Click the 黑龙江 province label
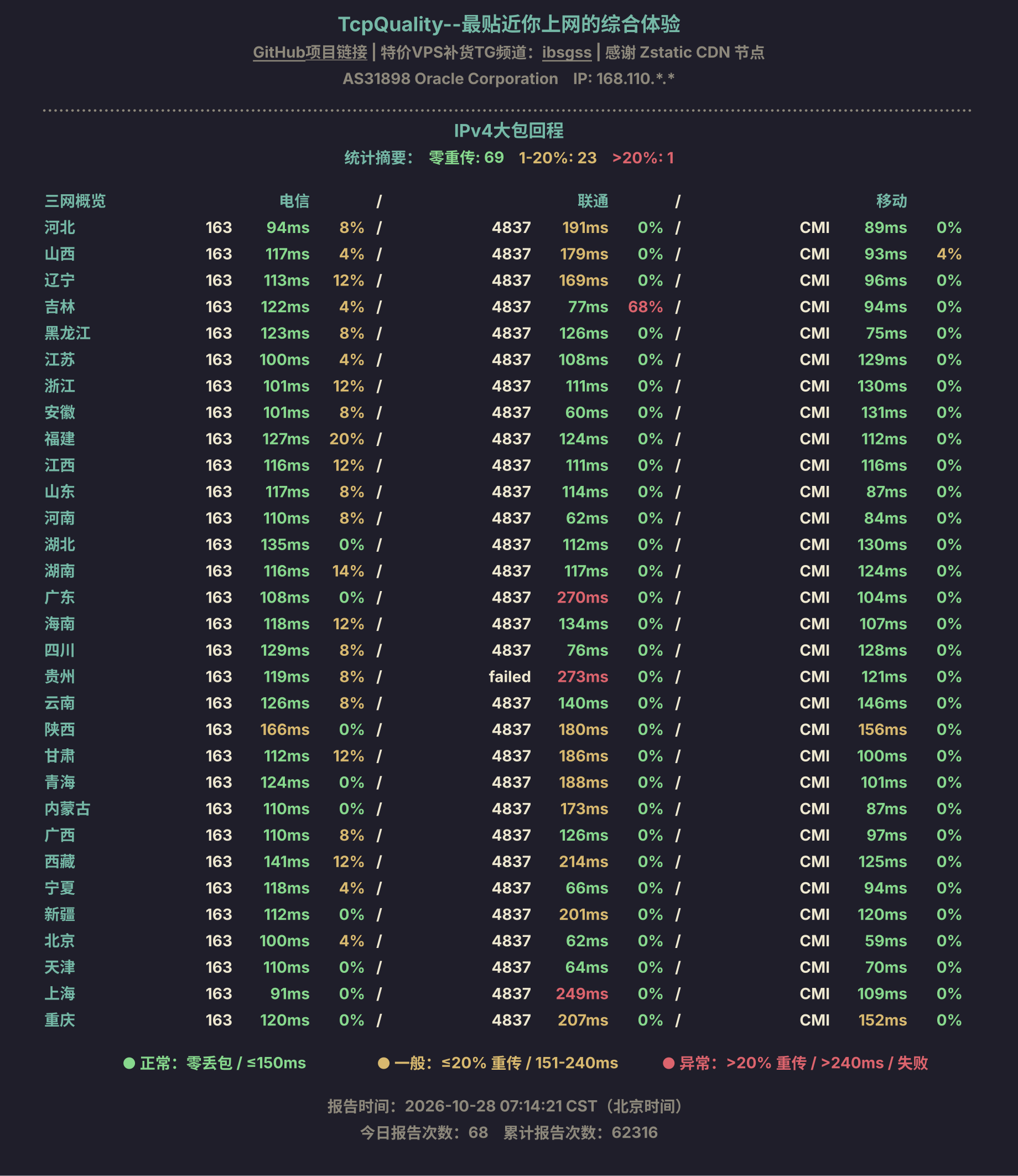 pos(67,334)
